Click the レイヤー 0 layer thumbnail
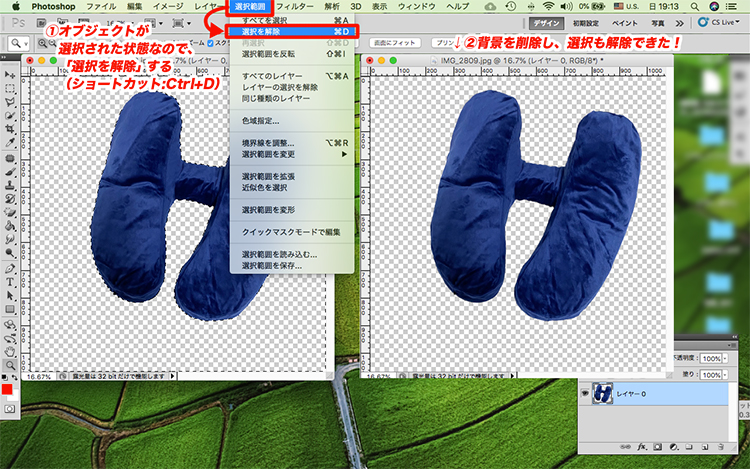Screen dimensions: 750x469 tap(602, 393)
